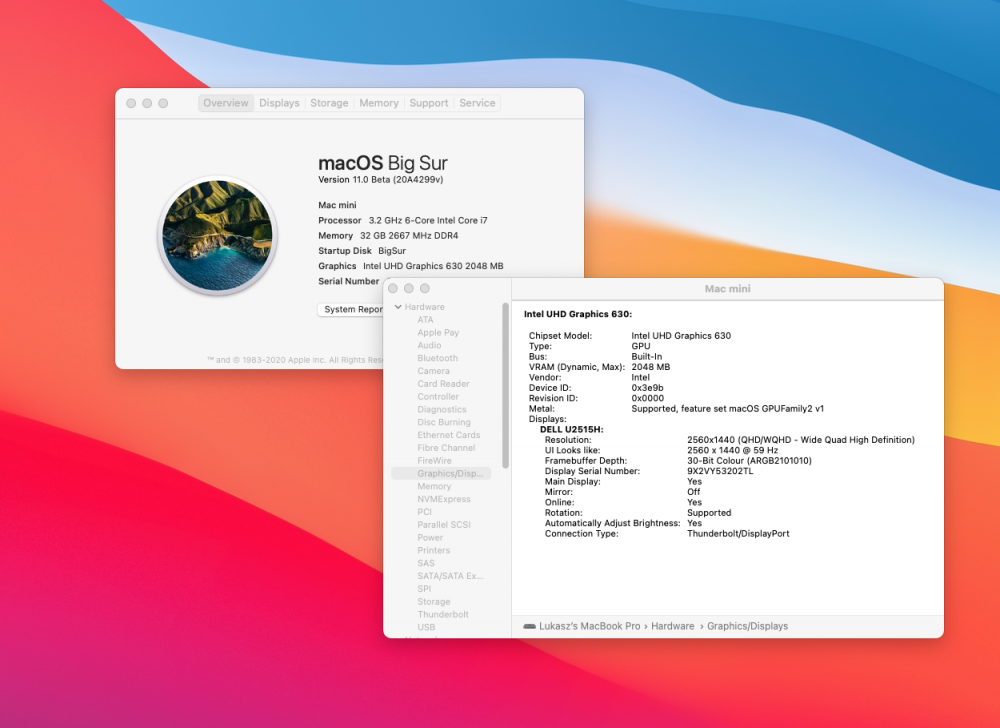This screenshot has width=1000, height=728.
Task: Click Lukasz's MacBook Pro in path bar
Action: click(x=589, y=626)
